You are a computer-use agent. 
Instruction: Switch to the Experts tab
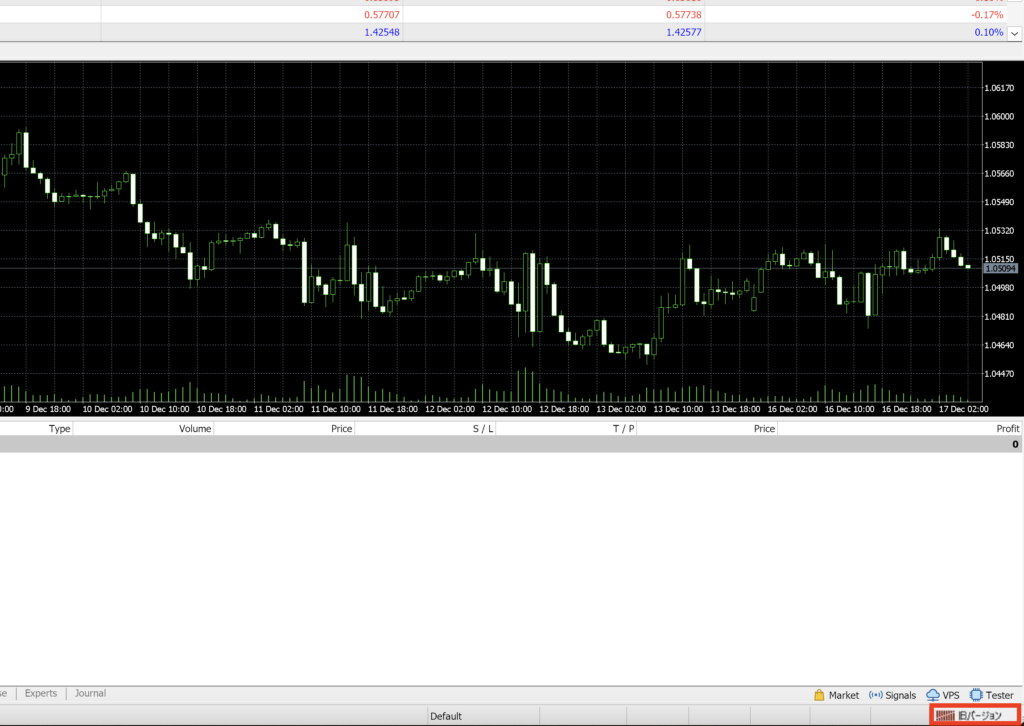pos(40,693)
